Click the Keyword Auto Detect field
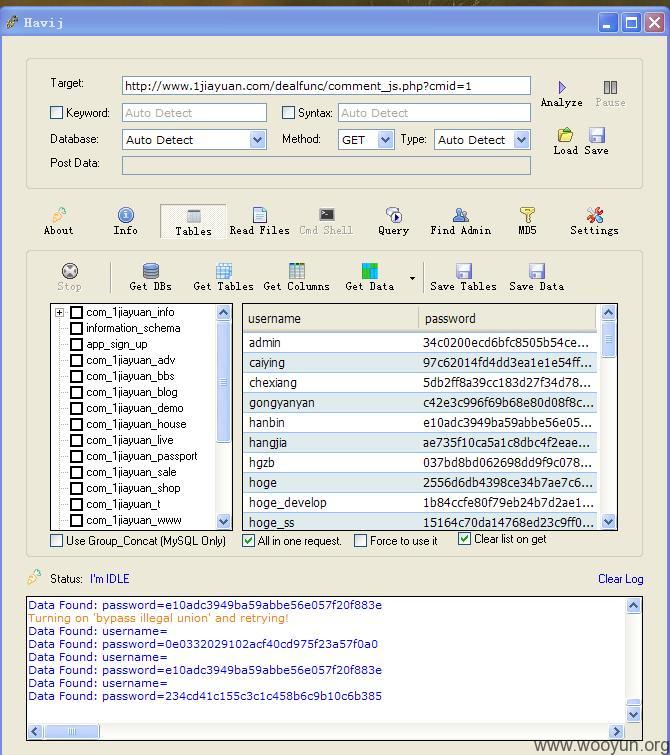The width and height of the screenshot is (670, 755). point(194,113)
